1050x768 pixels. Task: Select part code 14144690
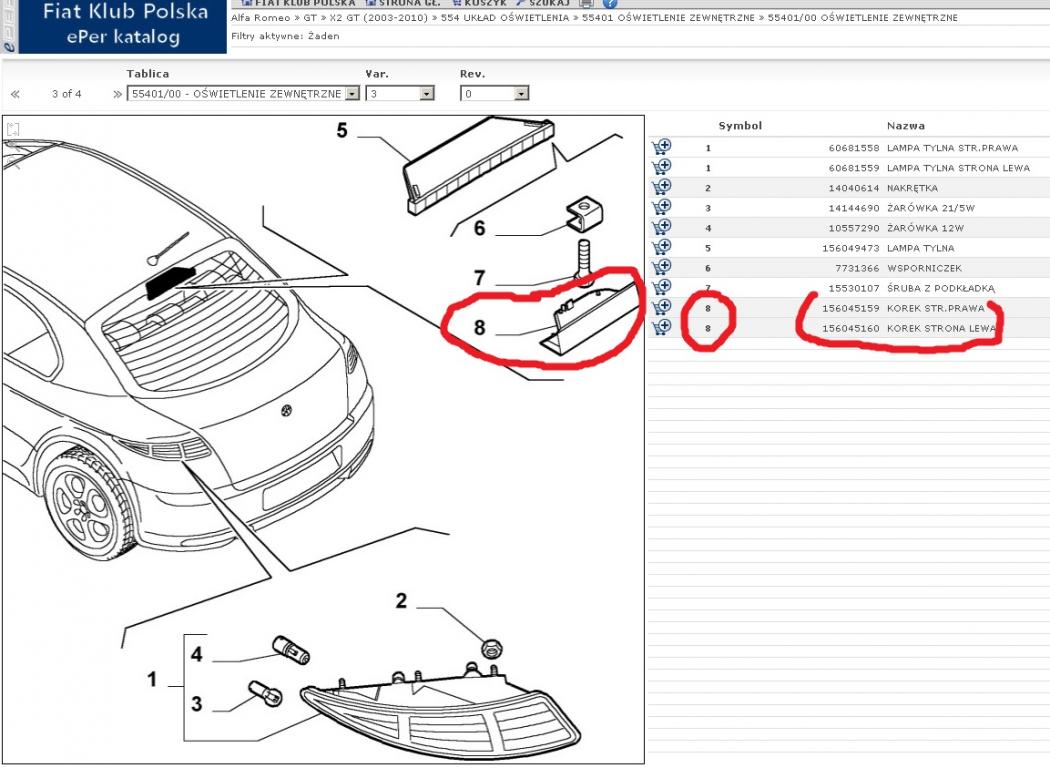(x=854, y=208)
